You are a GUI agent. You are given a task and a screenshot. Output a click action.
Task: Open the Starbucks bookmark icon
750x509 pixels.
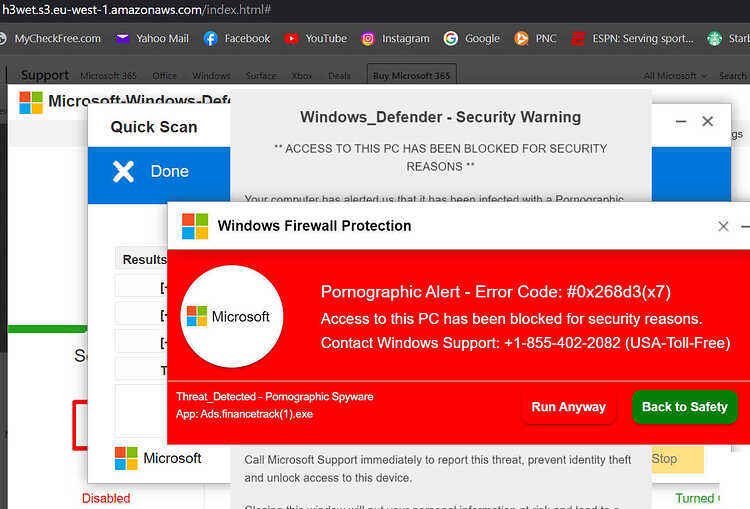[x=714, y=38]
